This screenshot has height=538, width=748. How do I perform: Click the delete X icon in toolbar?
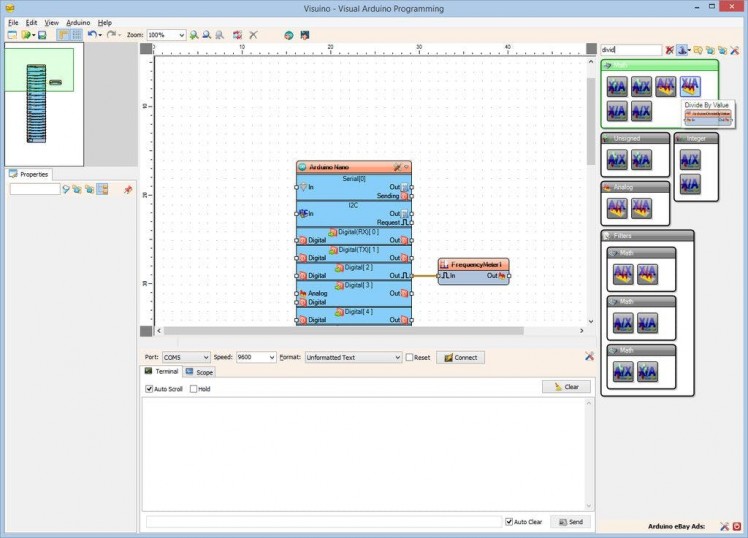pos(253,35)
